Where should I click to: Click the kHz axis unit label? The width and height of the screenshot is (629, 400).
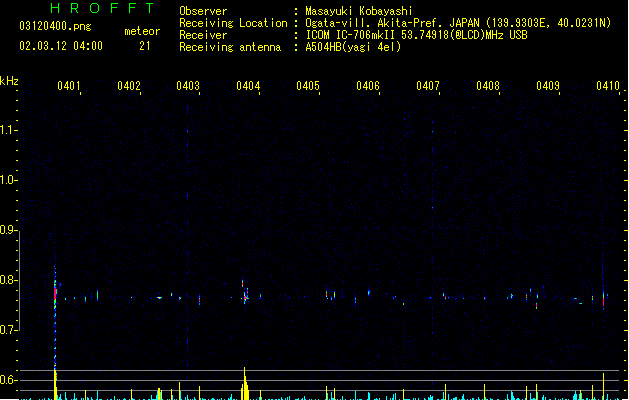click(9, 81)
